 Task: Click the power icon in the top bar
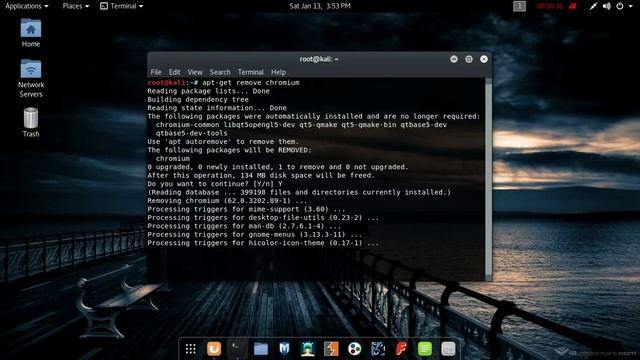tap(620, 6)
